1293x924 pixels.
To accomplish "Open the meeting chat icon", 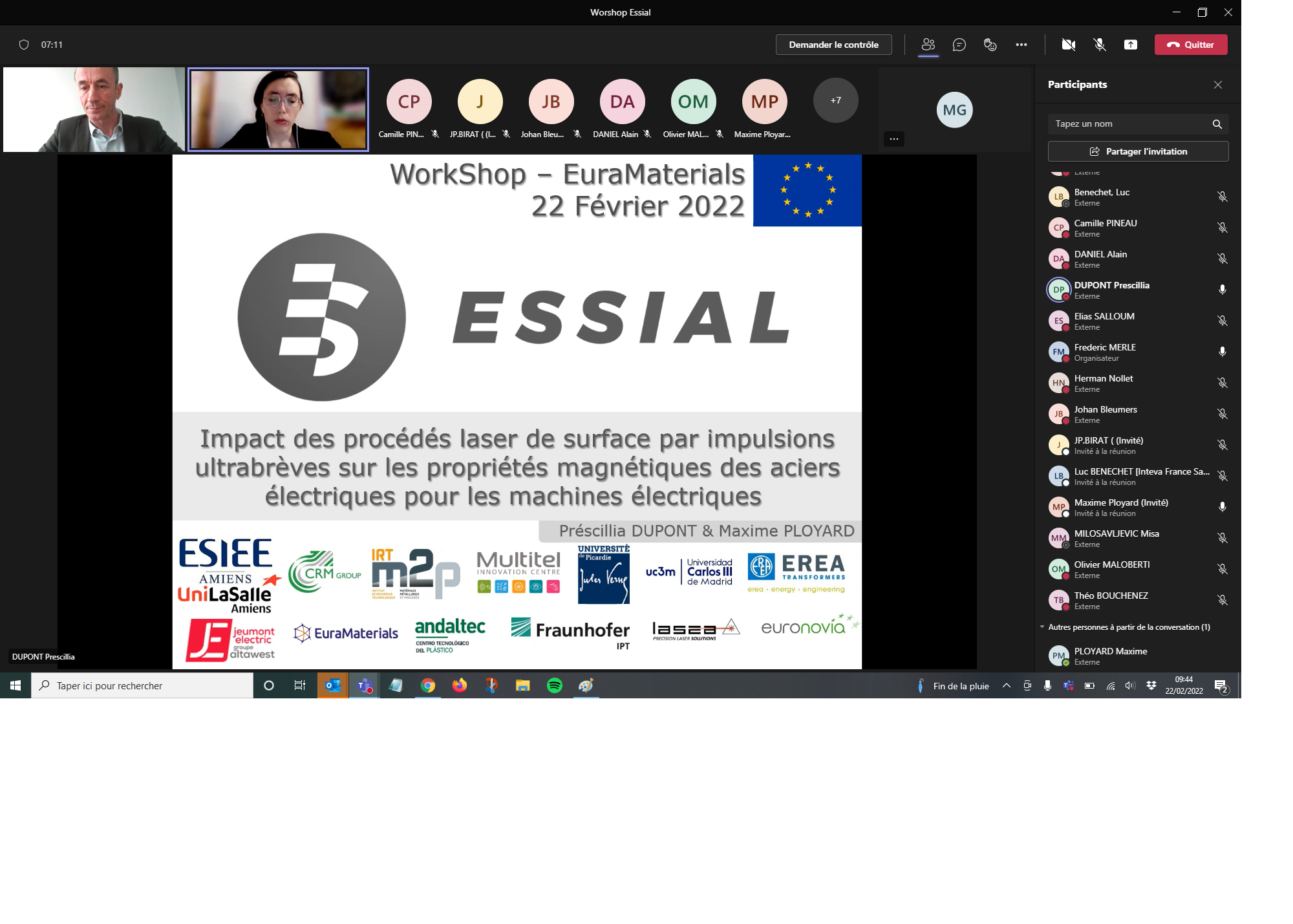I will pyautogui.click(x=959, y=45).
